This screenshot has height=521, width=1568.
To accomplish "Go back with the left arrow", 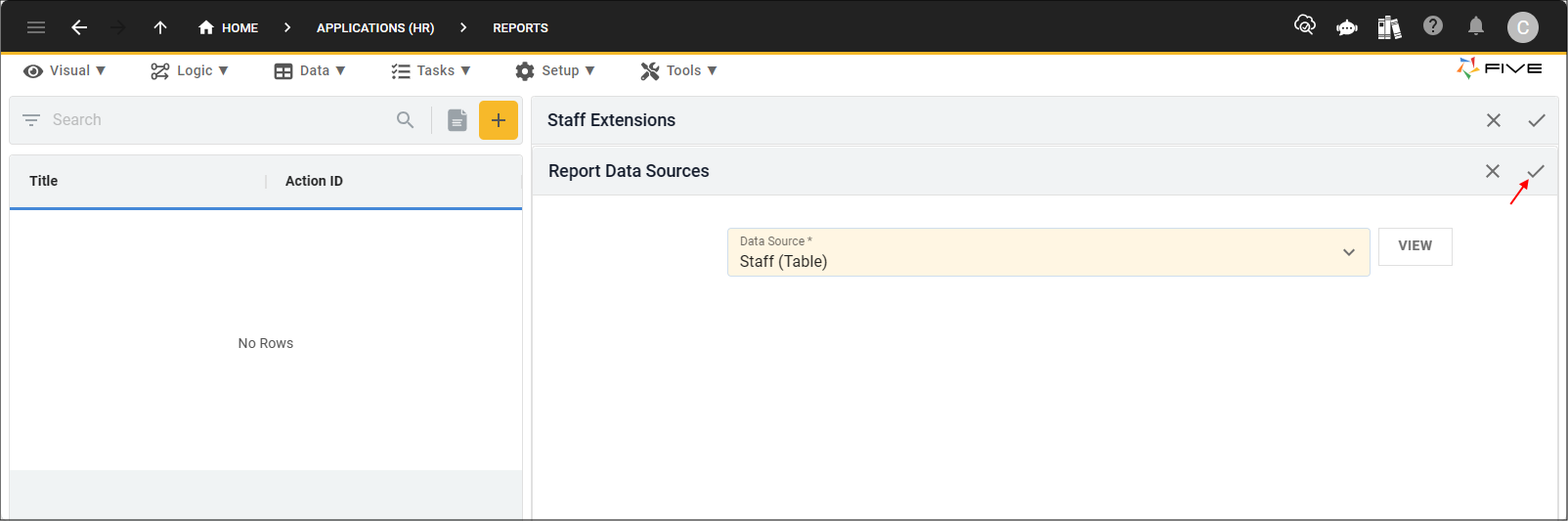I will [79, 27].
